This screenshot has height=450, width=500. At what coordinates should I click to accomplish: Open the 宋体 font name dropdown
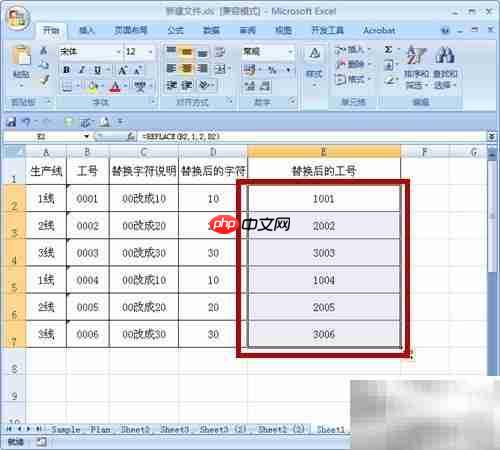click(x=119, y=52)
